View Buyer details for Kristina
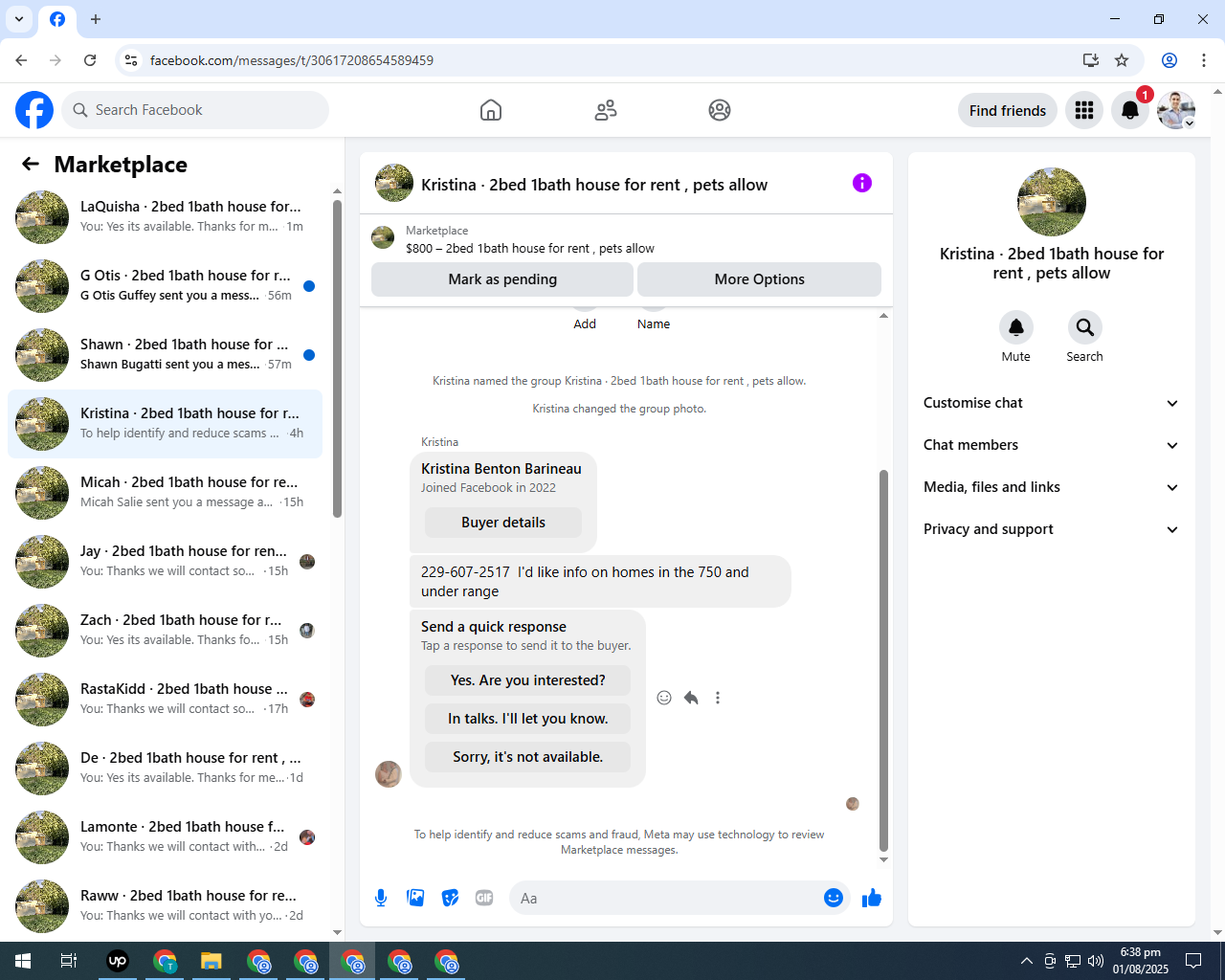The image size is (1225, 980). (x=503, y=523)
